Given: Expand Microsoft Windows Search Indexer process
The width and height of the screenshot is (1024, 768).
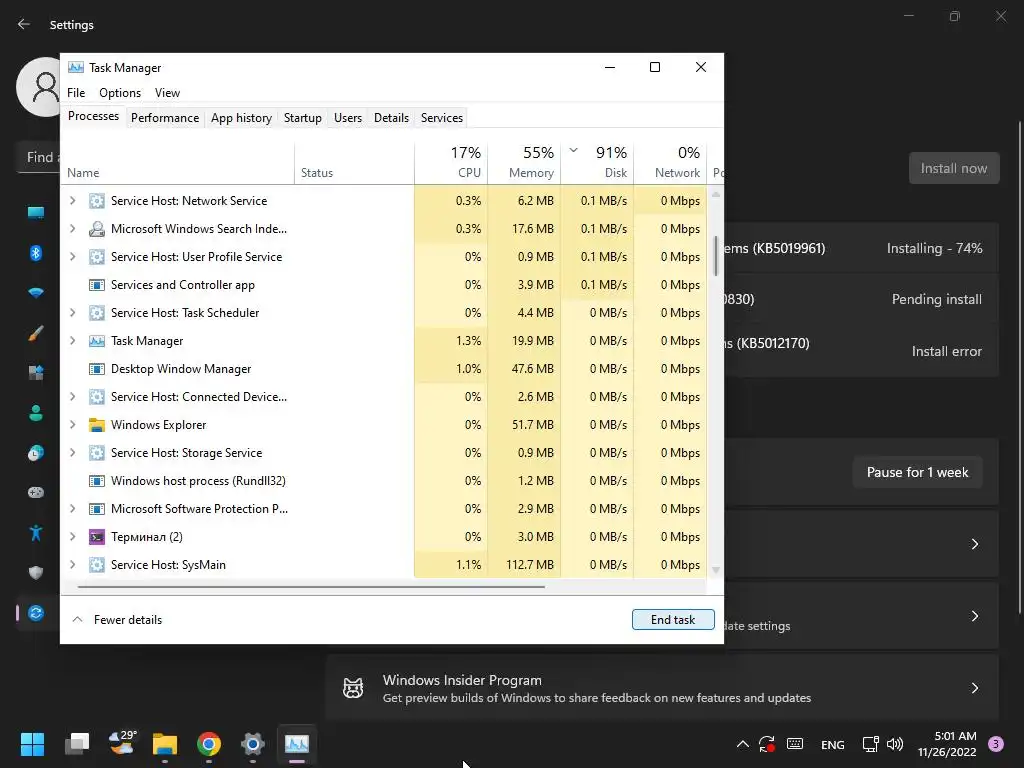Looking at the screenshot, I should click(x=72, y=229).
